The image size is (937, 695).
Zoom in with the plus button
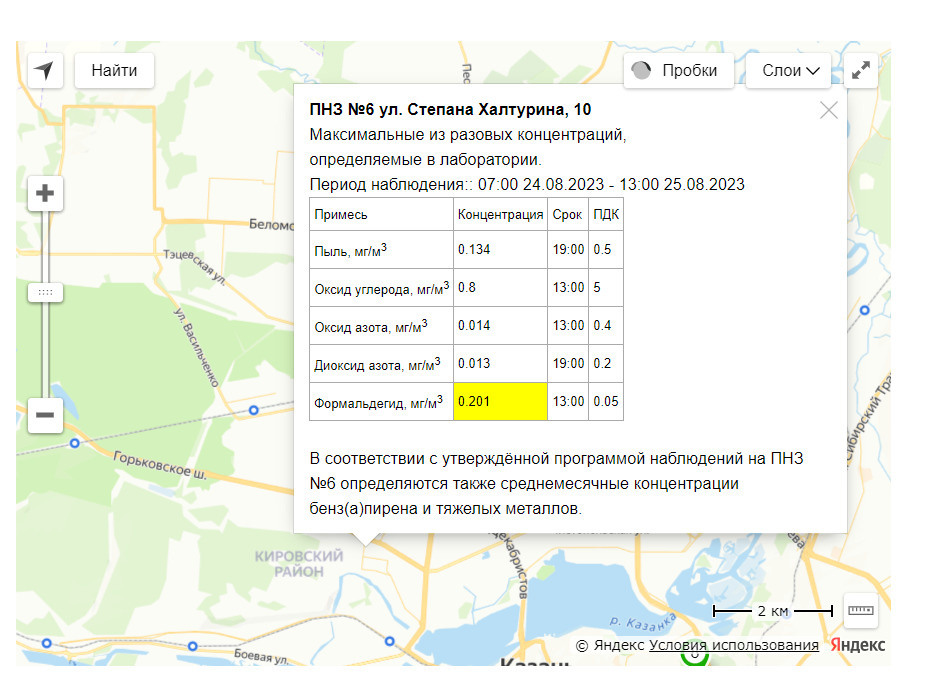(46, 194)
